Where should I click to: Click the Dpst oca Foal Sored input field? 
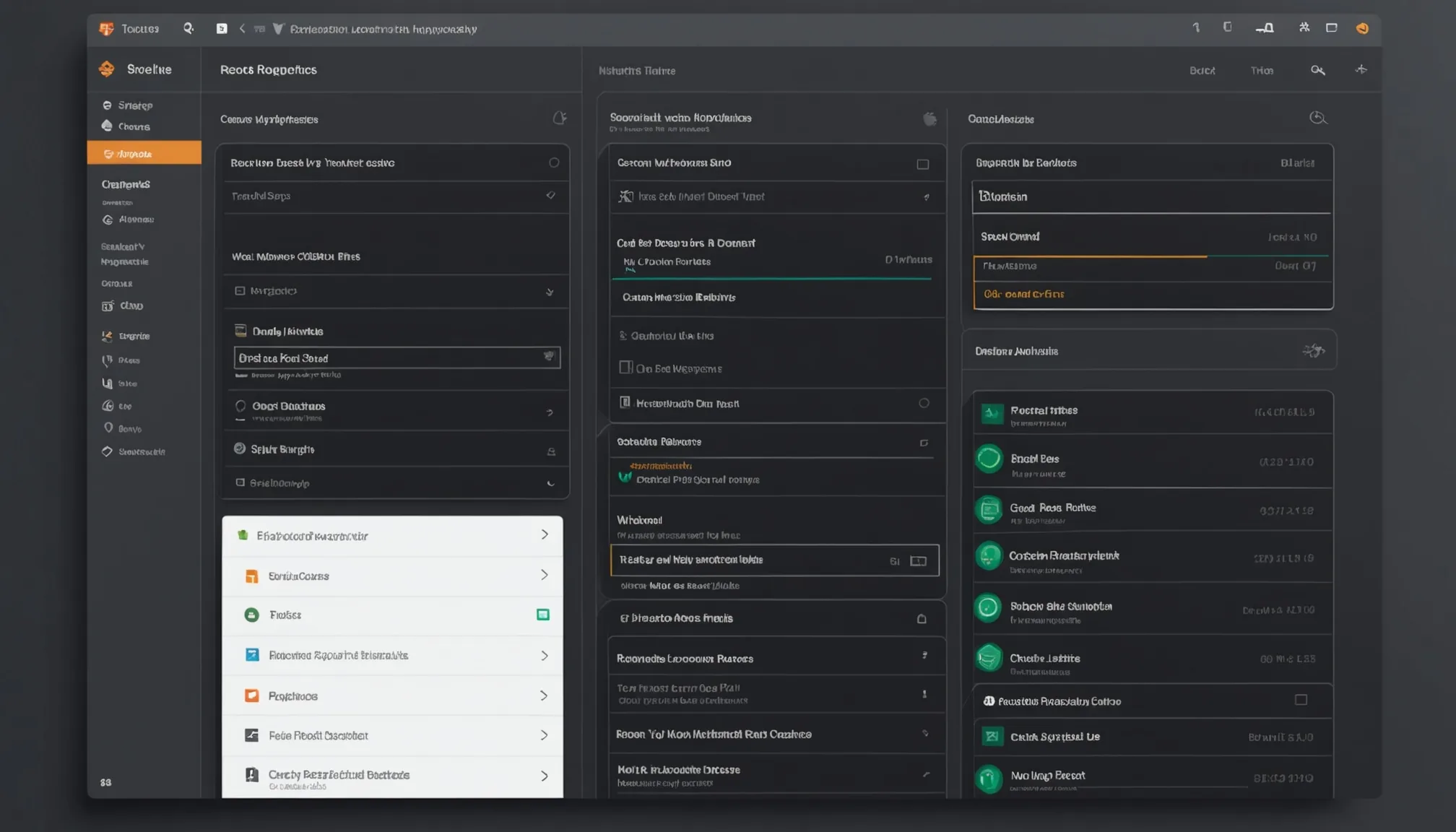pyautogui.click(x=397, y=357)
